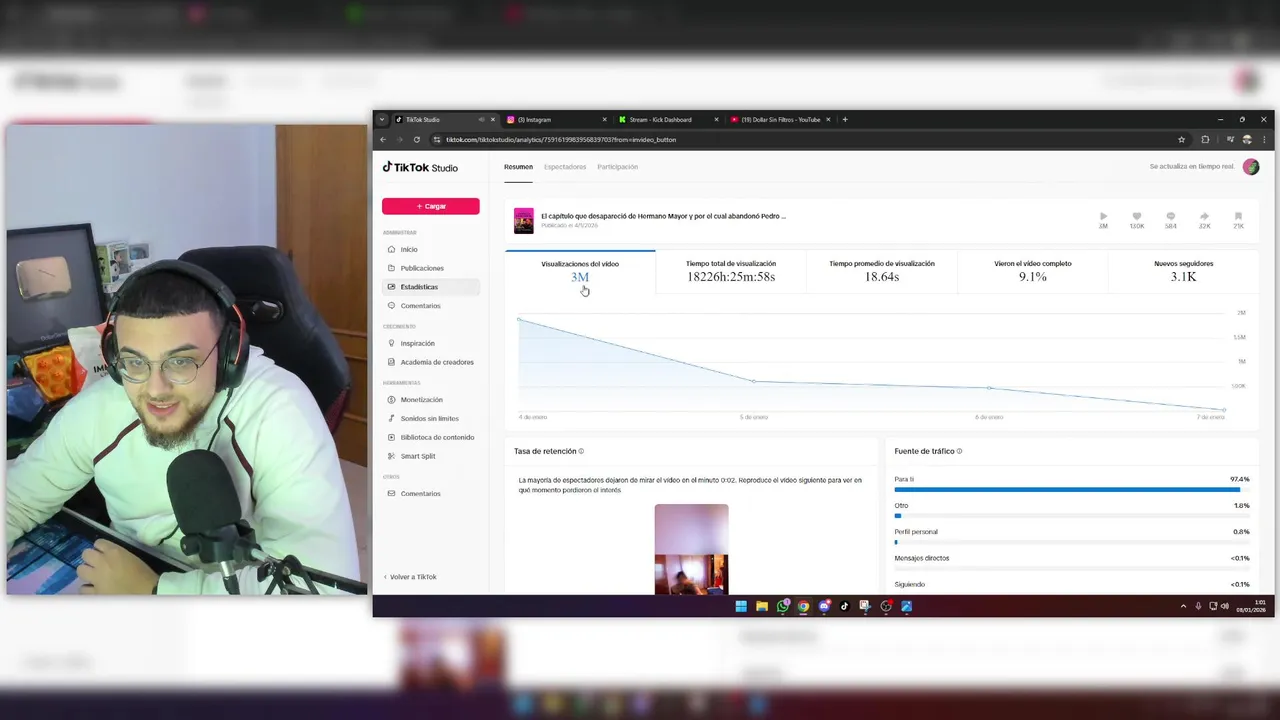Click the browser address bar URL
Screen dimensions: 1280x720
pos(560,140)
